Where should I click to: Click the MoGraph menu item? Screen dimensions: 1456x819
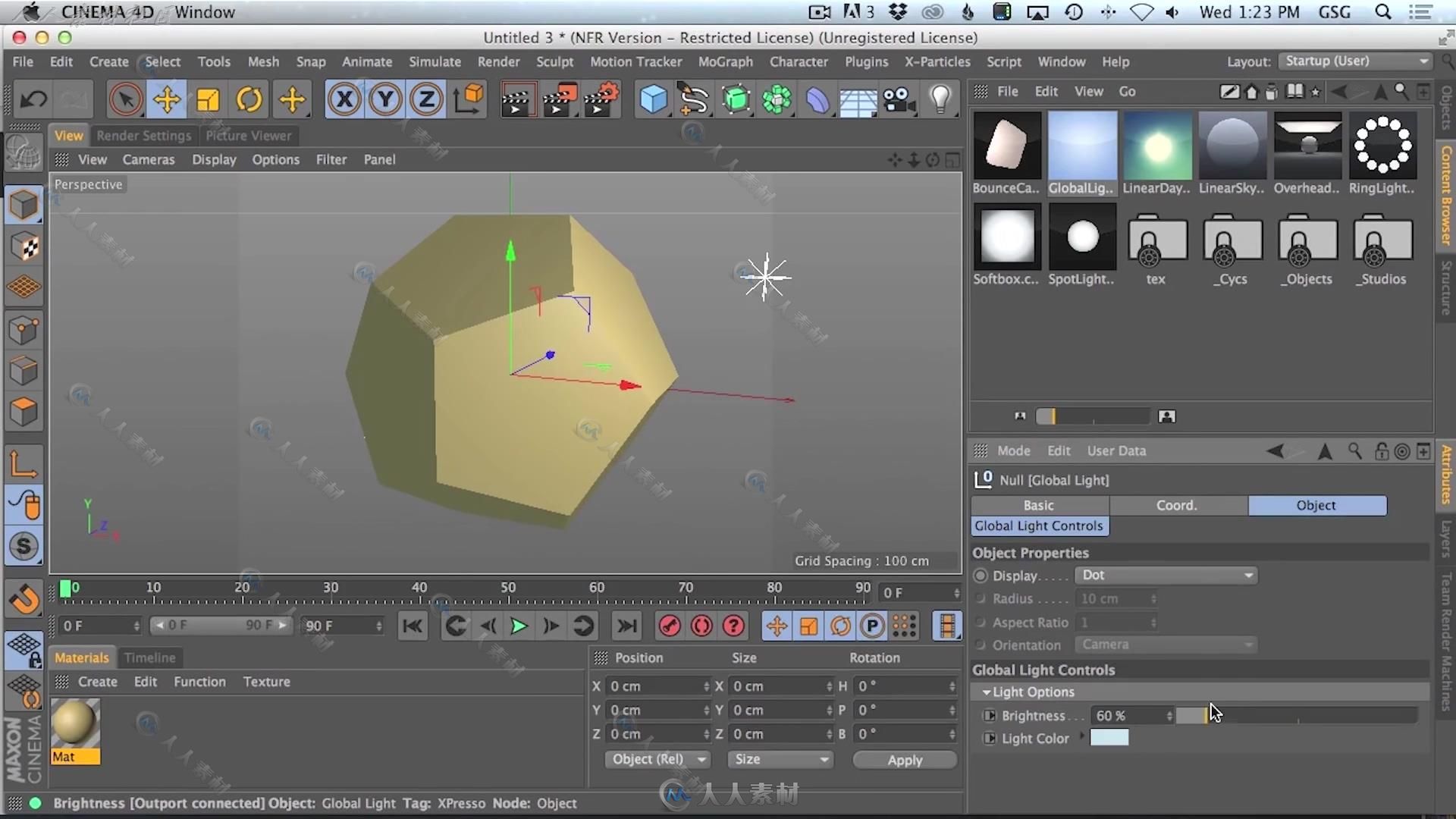[725, 61]
